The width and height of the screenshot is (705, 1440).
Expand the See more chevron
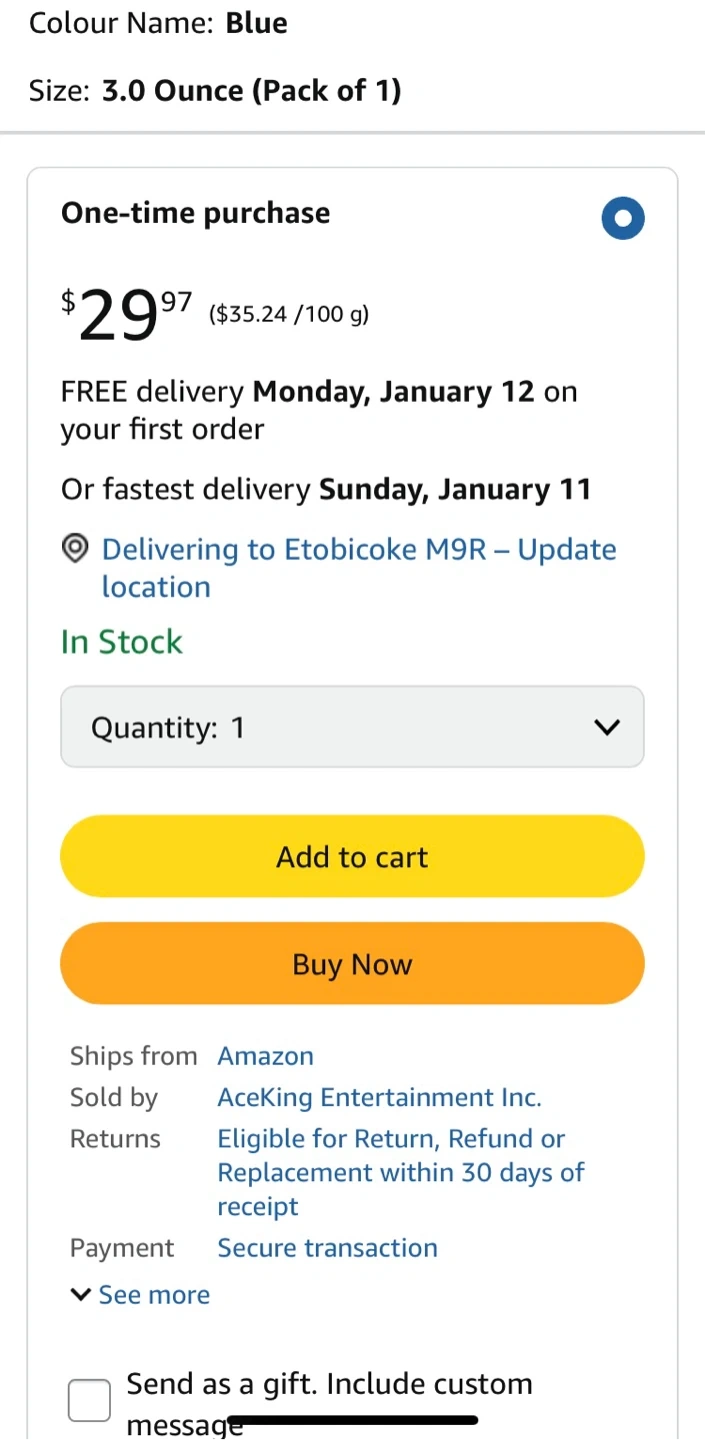[x=81, y=1295]
